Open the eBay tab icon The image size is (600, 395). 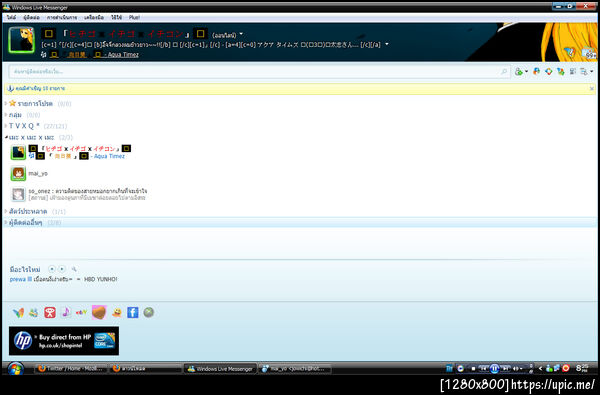point(81,312)
